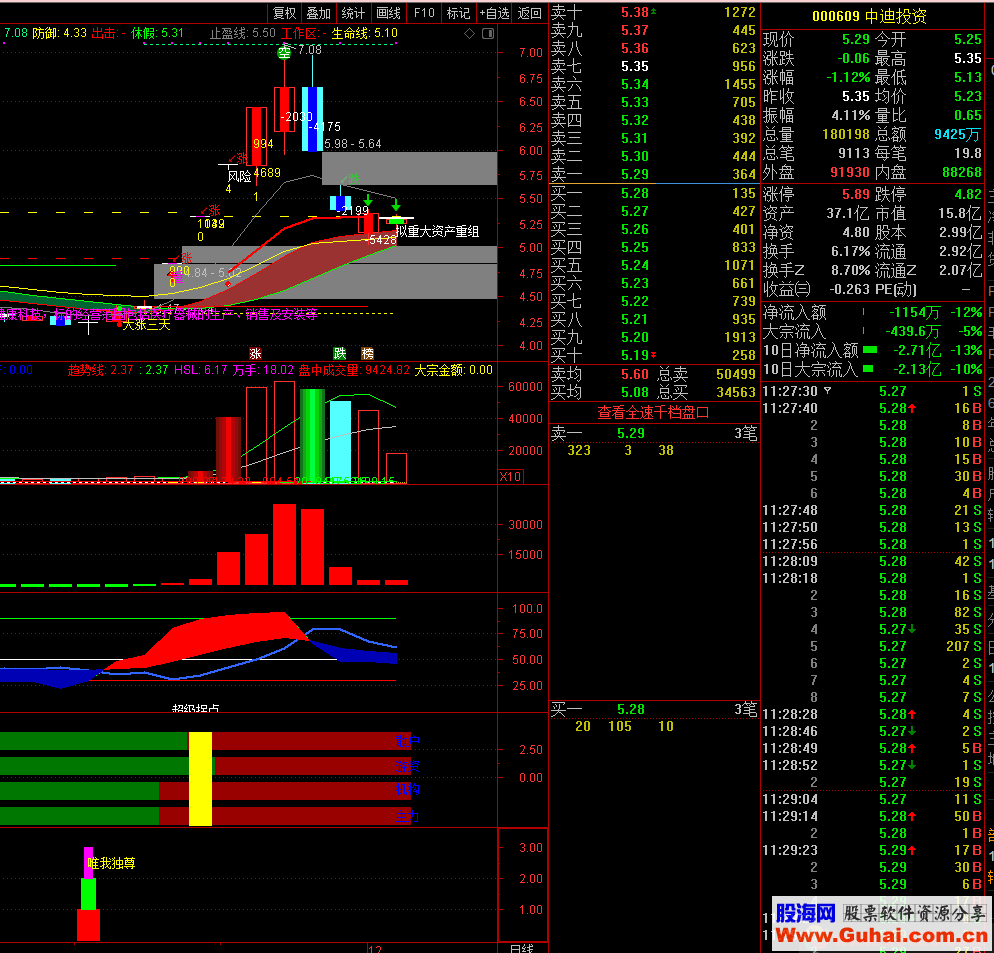Open the F10 company info page
The image size is (994, 953).
click(x=424, y=13)
